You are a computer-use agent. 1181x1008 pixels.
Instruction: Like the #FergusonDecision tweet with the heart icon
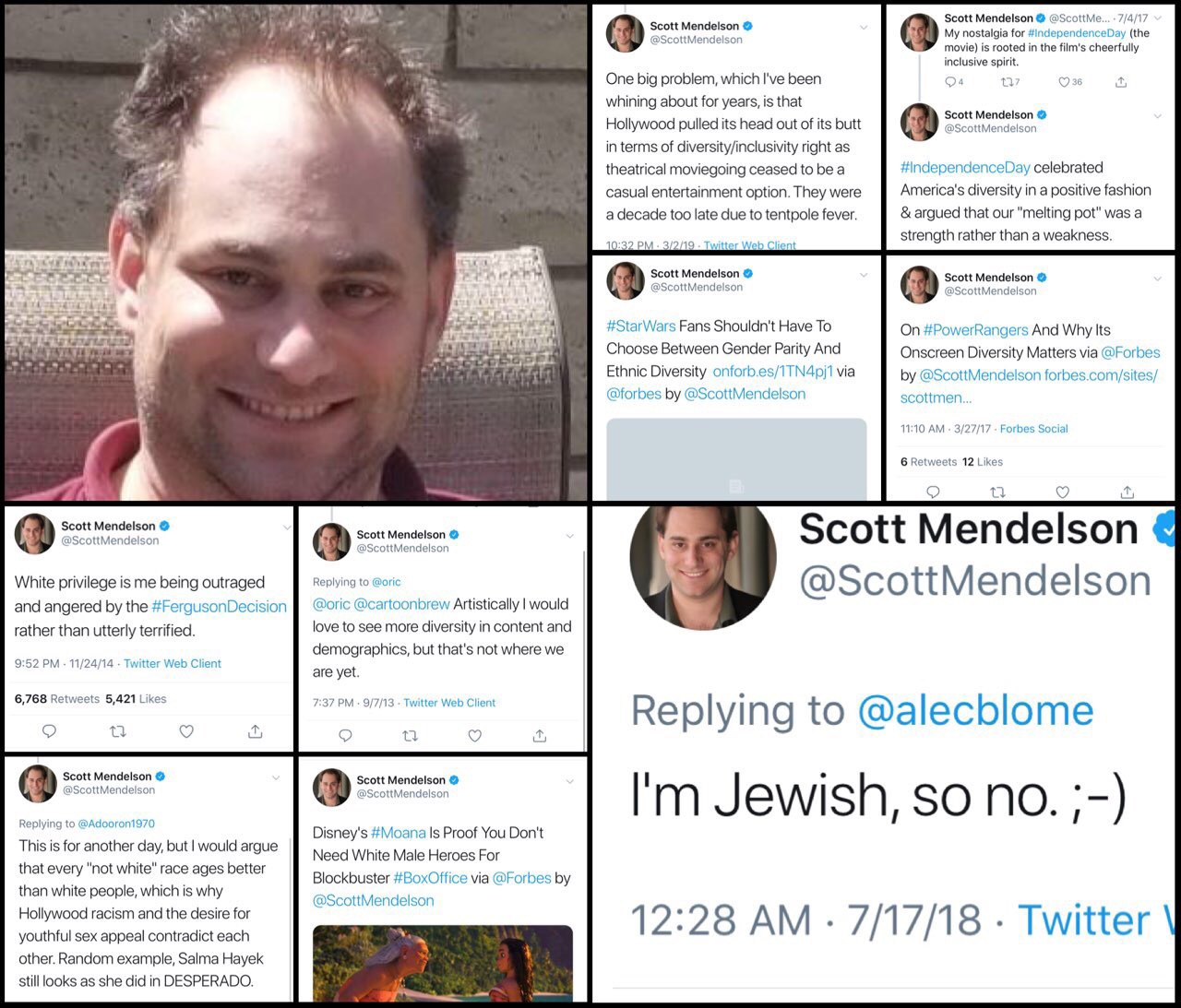186,731
